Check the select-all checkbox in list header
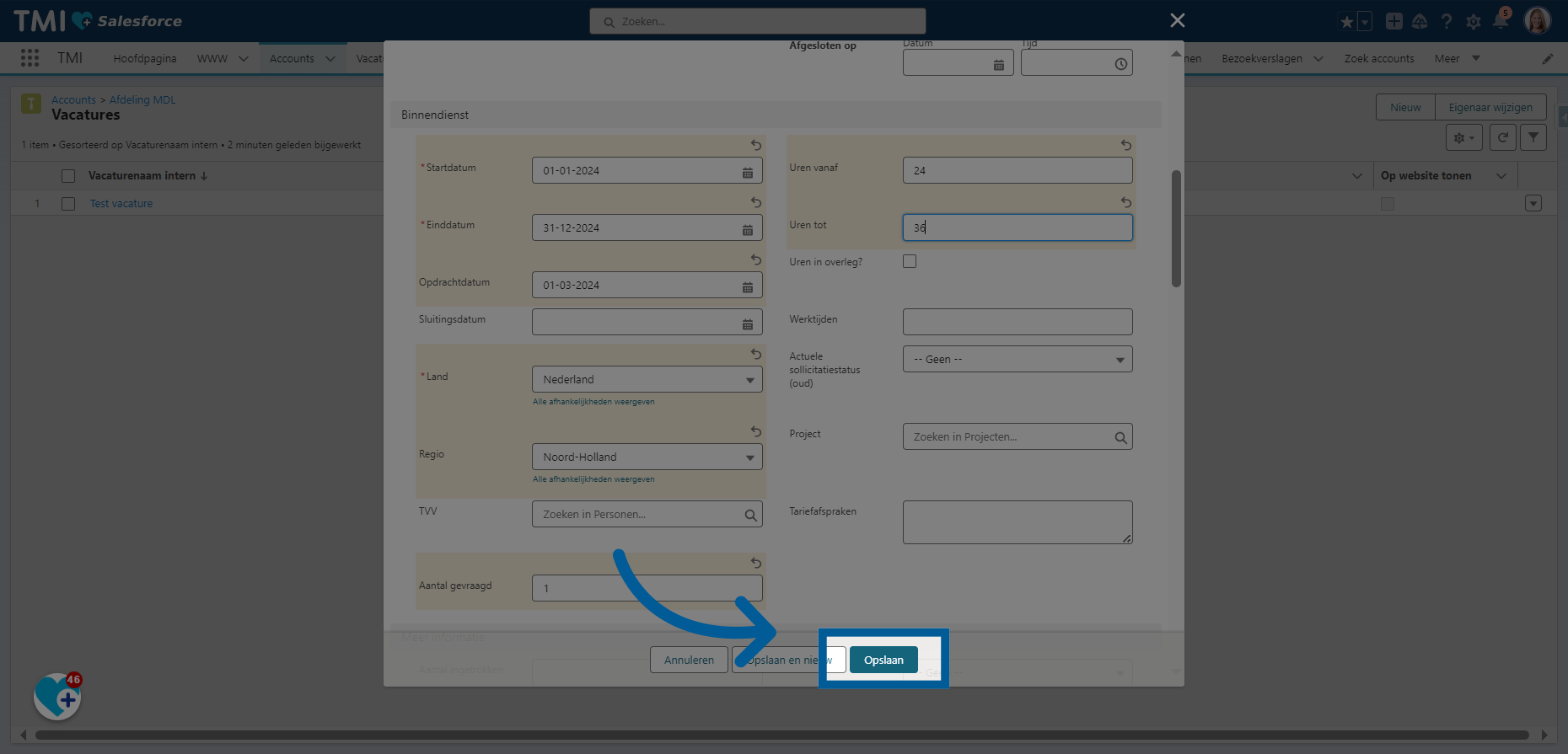Image resolution: width=1568 pixels, height=754 pixels. click(68, 176)
